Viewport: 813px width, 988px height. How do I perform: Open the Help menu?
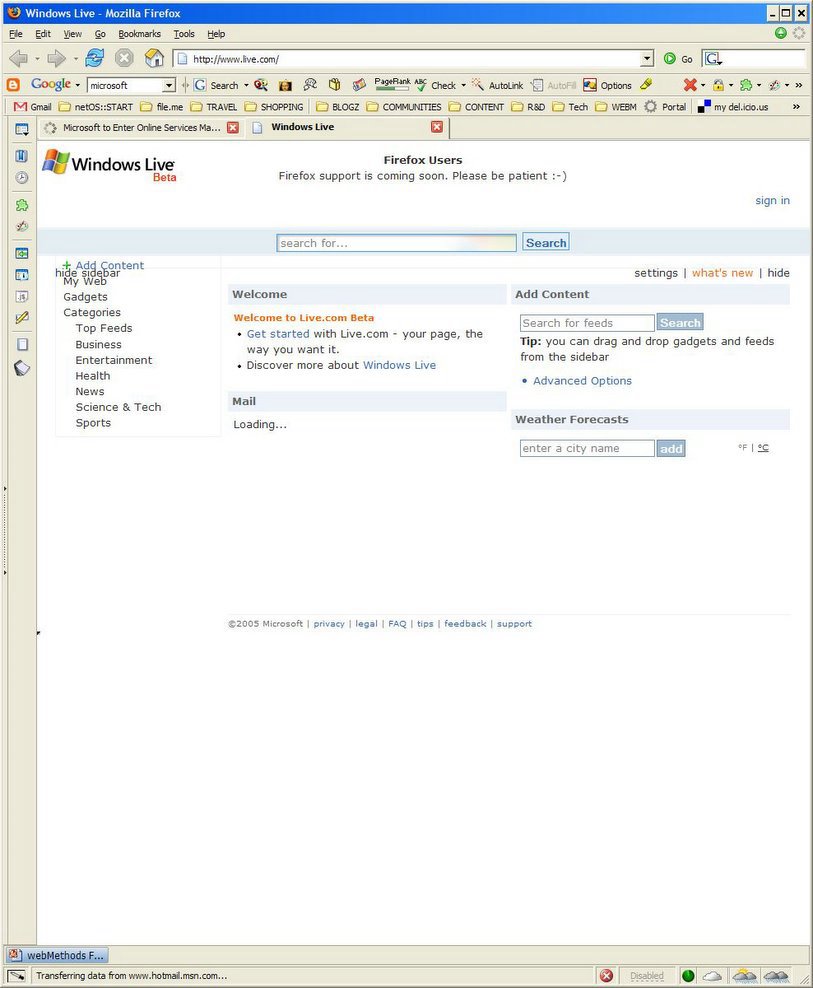click(216, 34)
